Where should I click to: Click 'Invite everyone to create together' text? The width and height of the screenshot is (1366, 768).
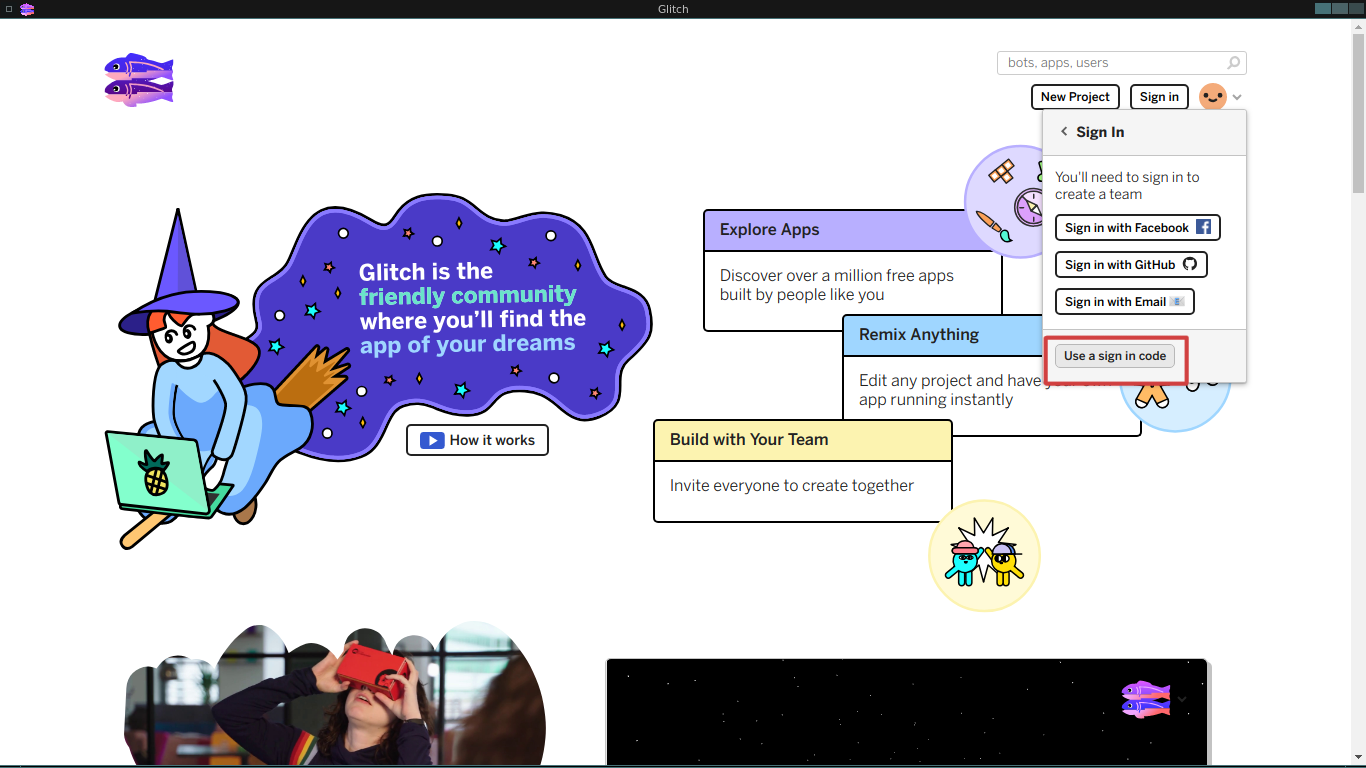click(792, 486)
